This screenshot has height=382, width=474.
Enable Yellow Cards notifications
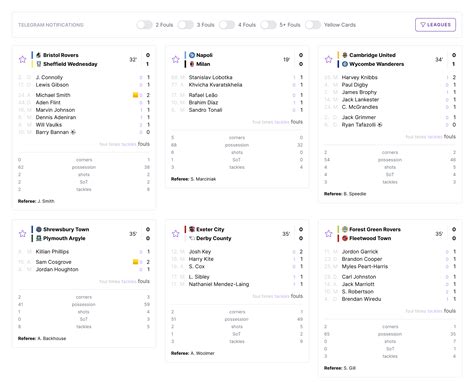[x=313, y=25]
